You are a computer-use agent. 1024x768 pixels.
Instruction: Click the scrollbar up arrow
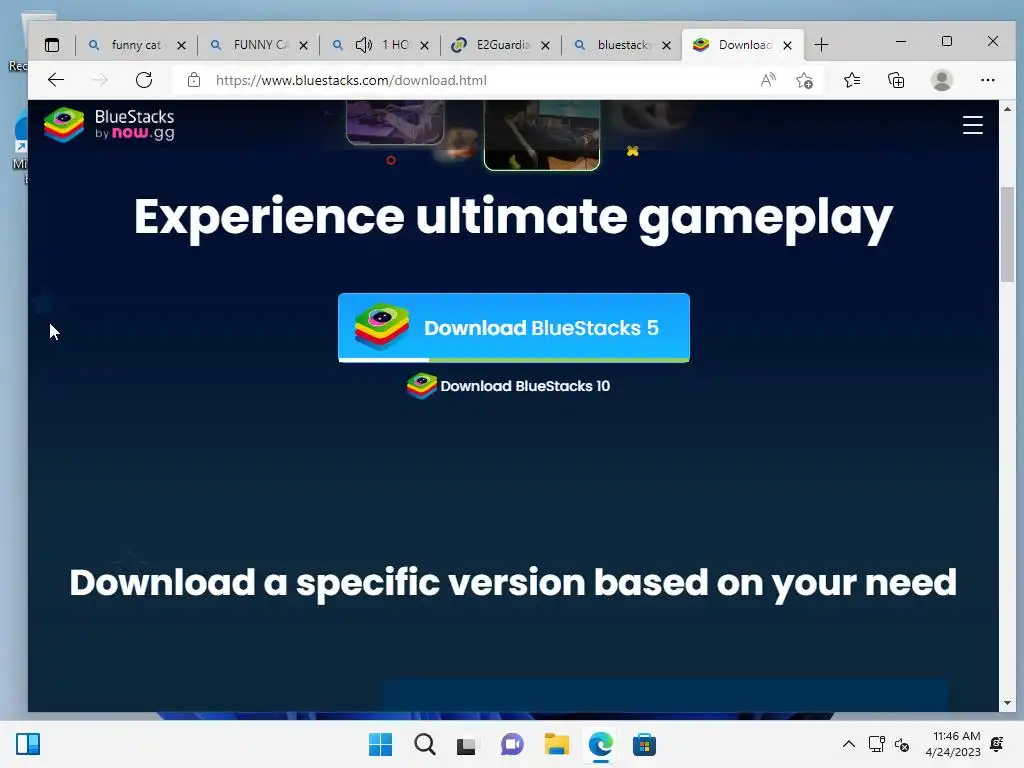[1007, 109]
